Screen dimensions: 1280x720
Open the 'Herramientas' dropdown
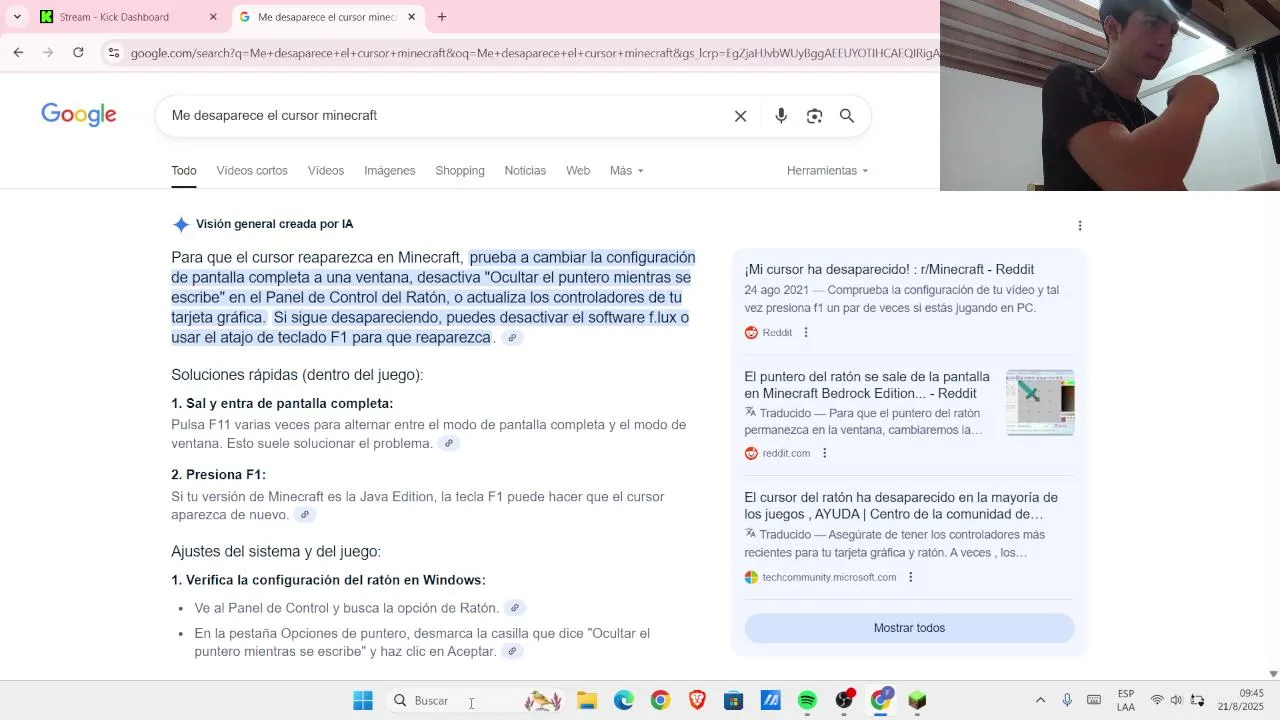pyautogui.click(x=827, y=171)
